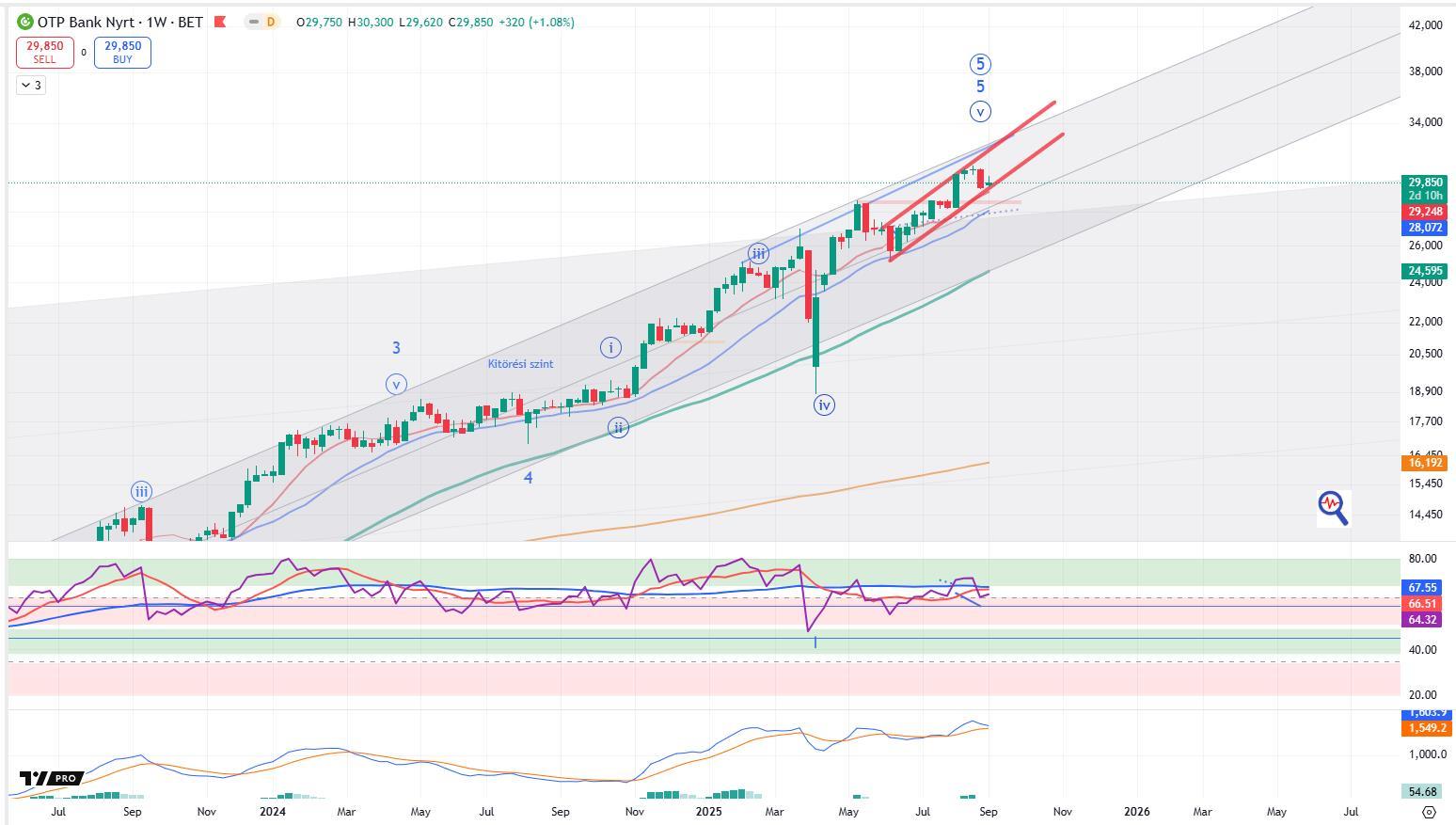Expand the collapsed indicator legend showing 3
Screen dimensions: 1456x825
[x=30, y=86]
